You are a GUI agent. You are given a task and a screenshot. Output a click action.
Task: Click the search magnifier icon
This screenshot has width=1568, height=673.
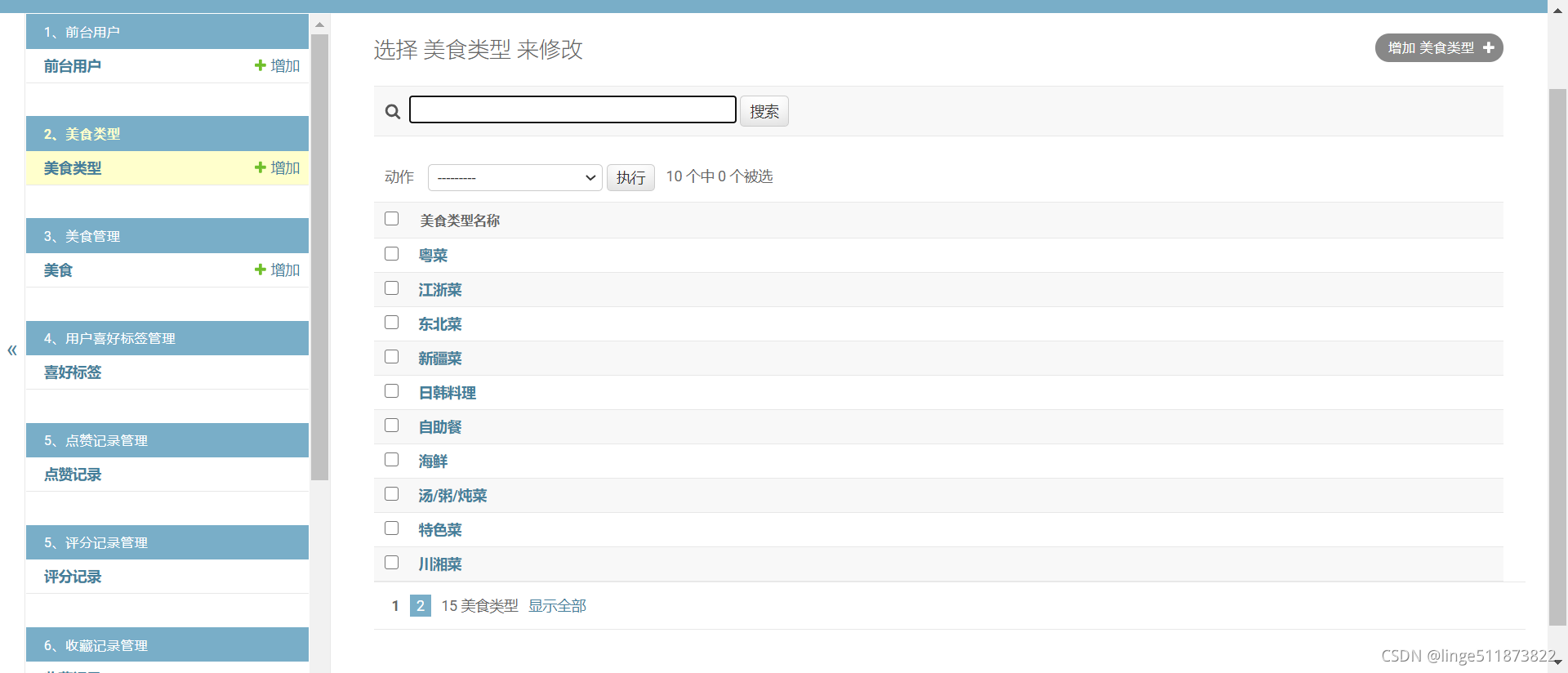393,111
